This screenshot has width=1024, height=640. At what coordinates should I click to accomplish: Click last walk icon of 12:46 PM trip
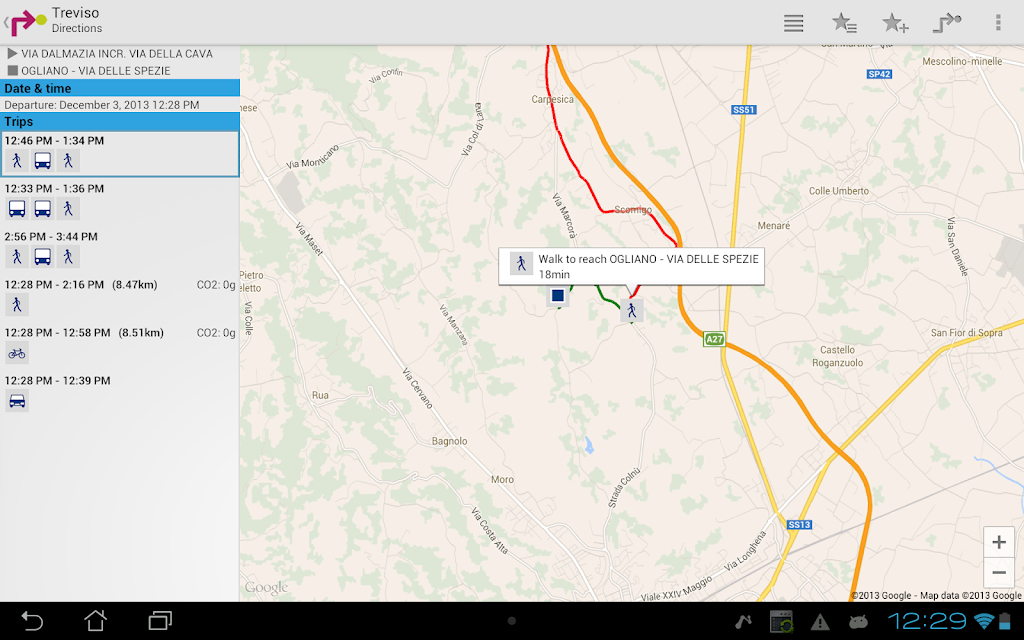click(x=68, y=161)
